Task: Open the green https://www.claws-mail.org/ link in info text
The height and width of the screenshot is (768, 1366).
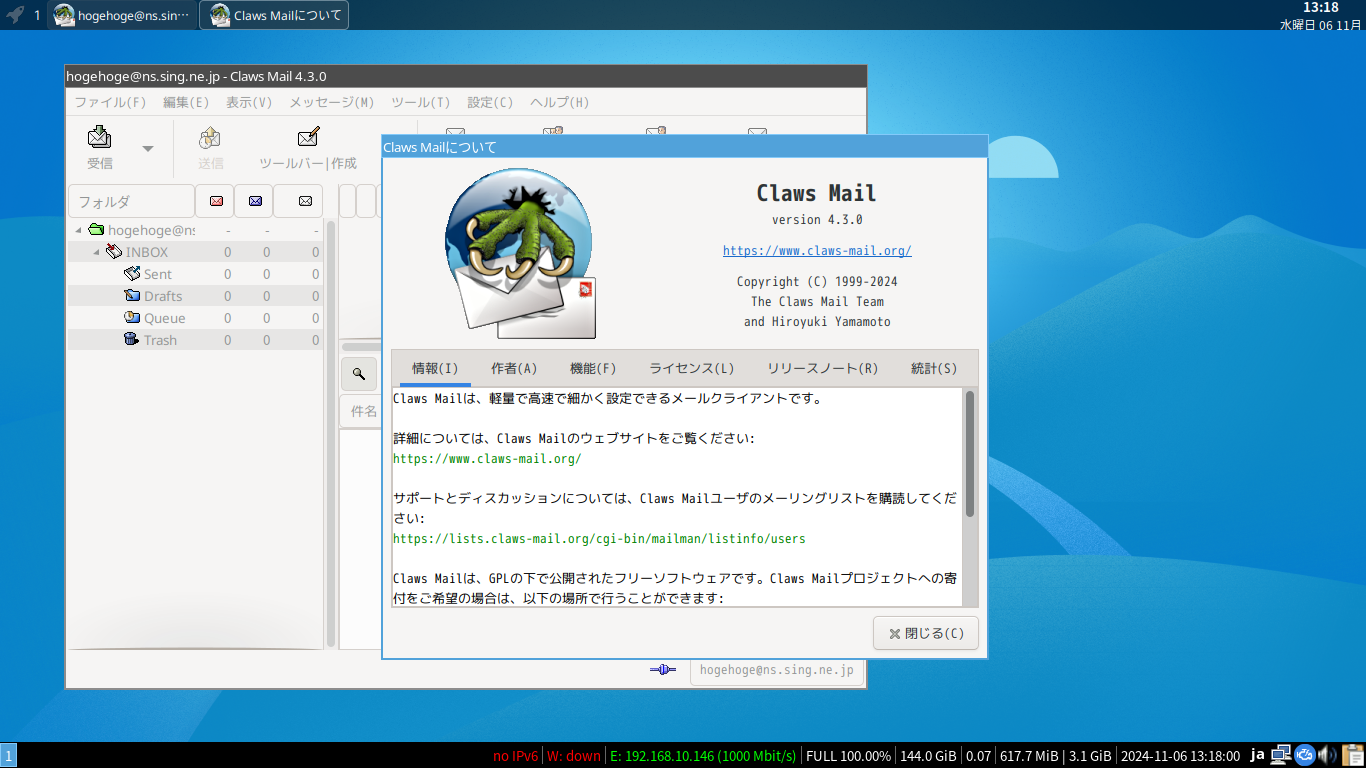Action: click(487, 459)
